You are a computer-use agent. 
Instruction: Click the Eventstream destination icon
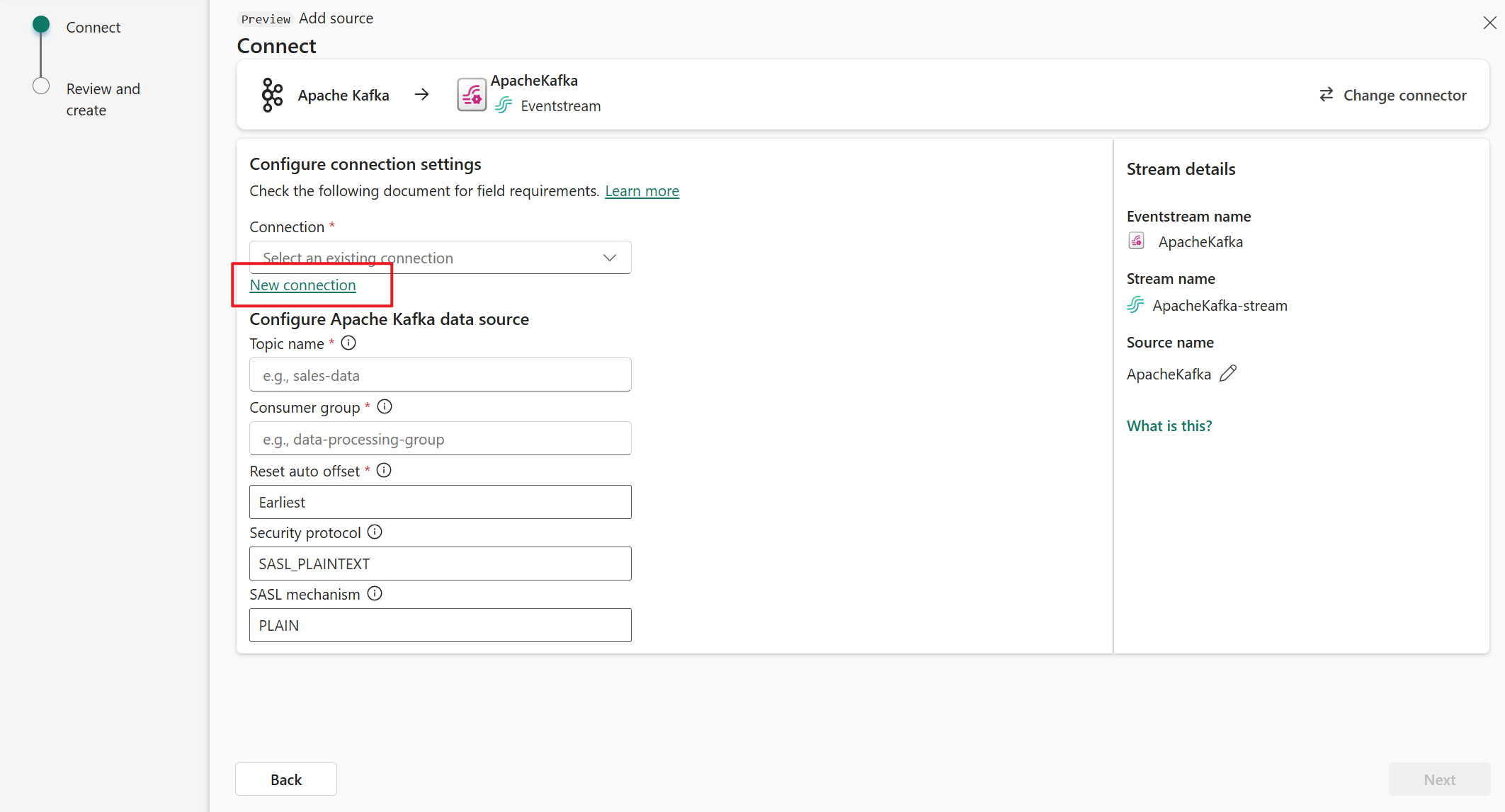(470, 93)
